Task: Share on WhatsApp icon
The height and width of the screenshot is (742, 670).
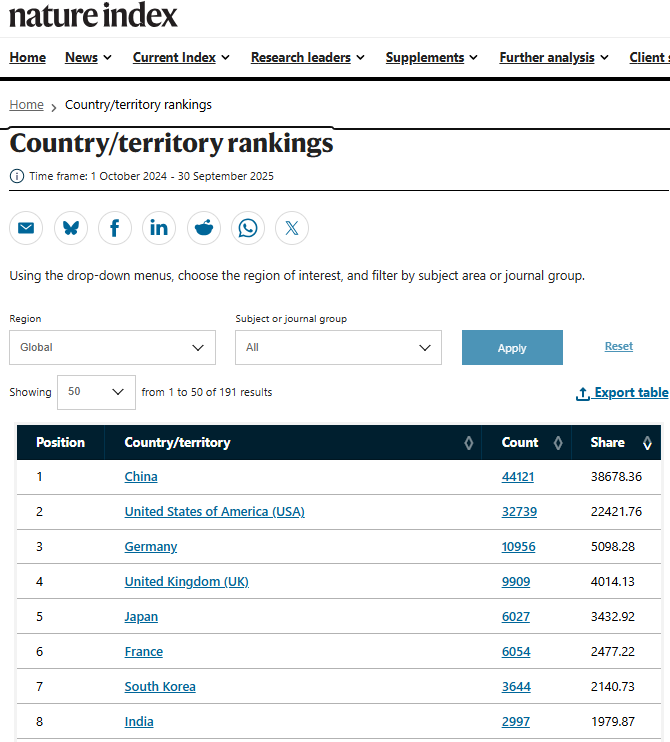Action: (x=248, y=228)
